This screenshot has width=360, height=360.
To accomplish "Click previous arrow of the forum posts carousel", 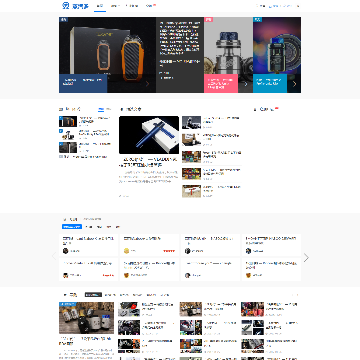I will (54, 256).
